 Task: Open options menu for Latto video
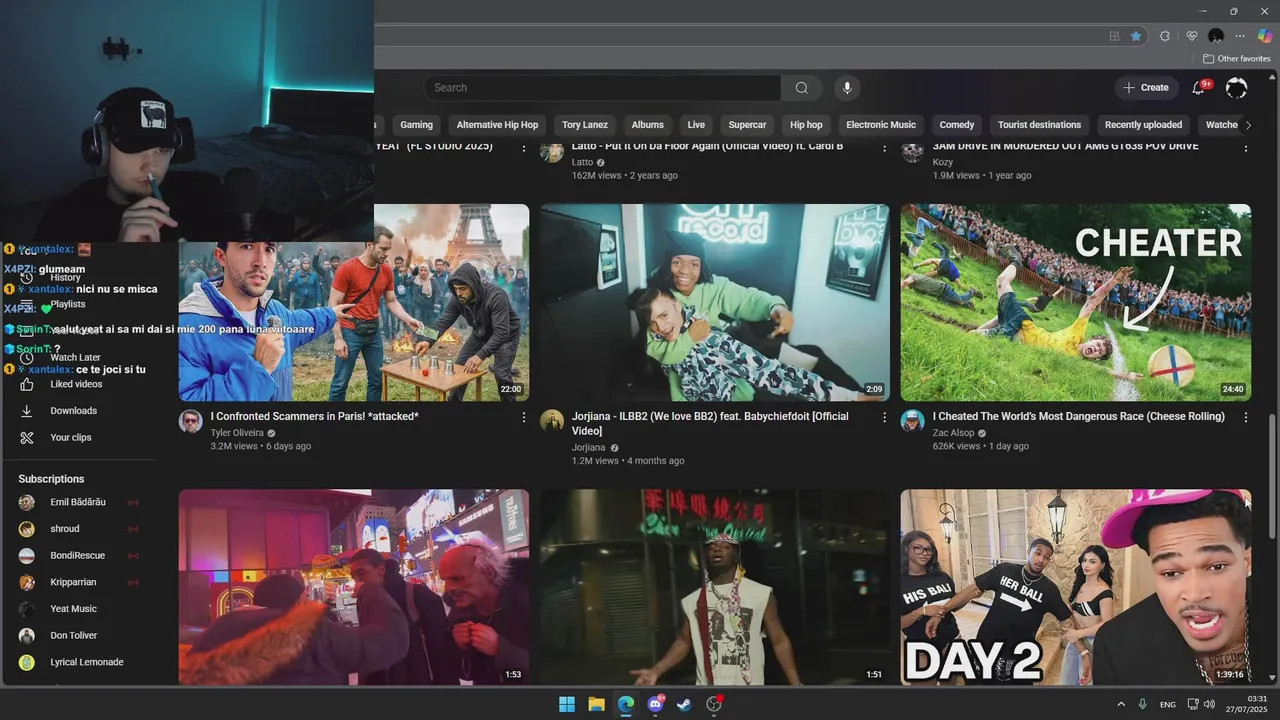(x=884, y=148)
